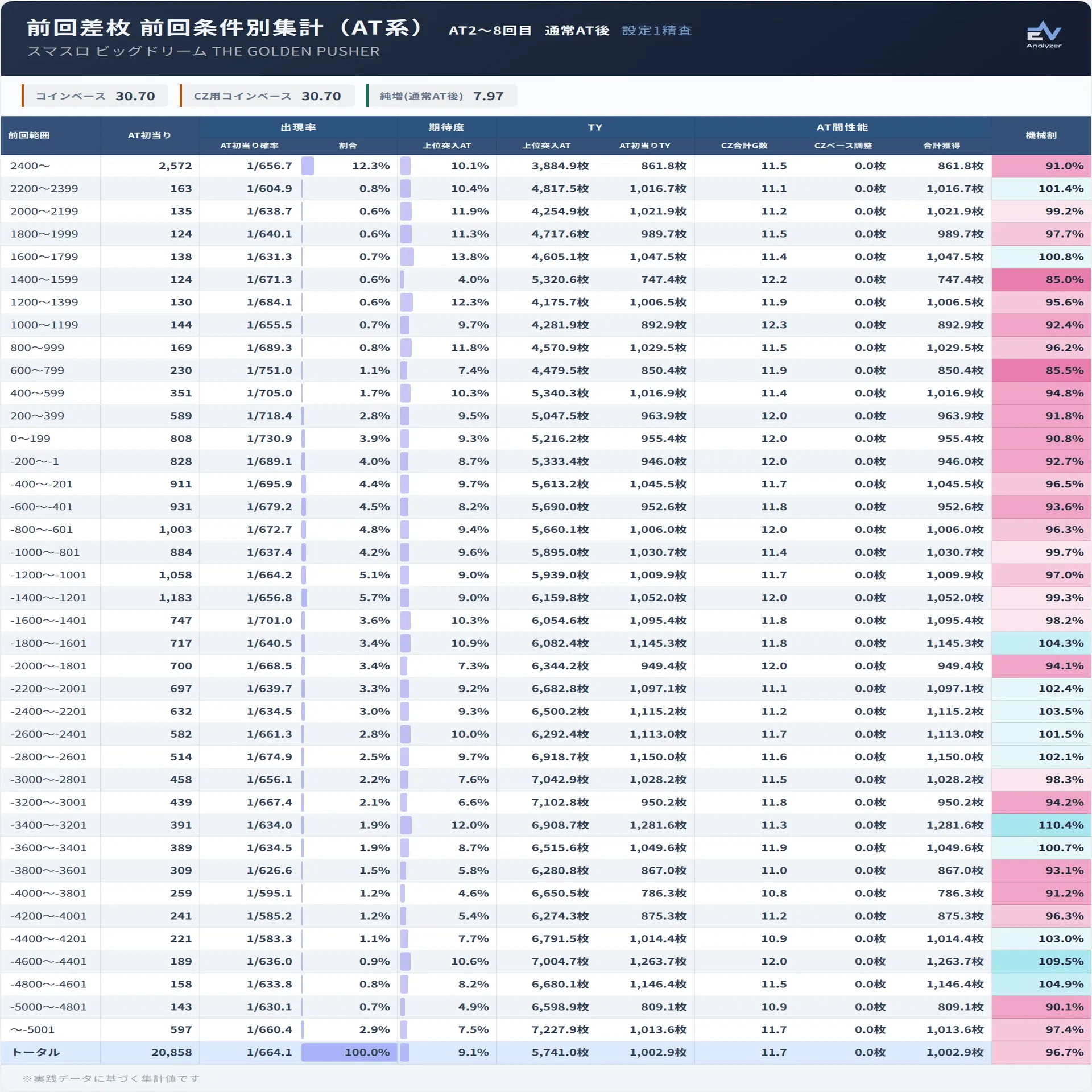Select the トータル row label
The width and height of the screenshot is (1092, 1092).
click(x=36, y=1053)
